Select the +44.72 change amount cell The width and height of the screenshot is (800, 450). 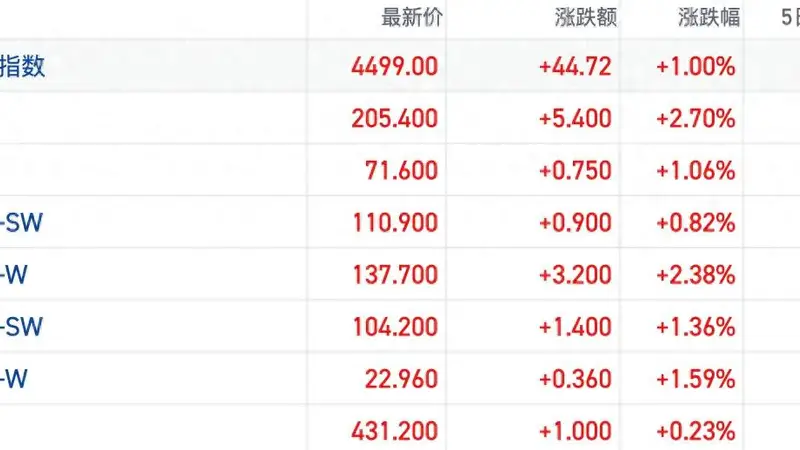point(575,67)
